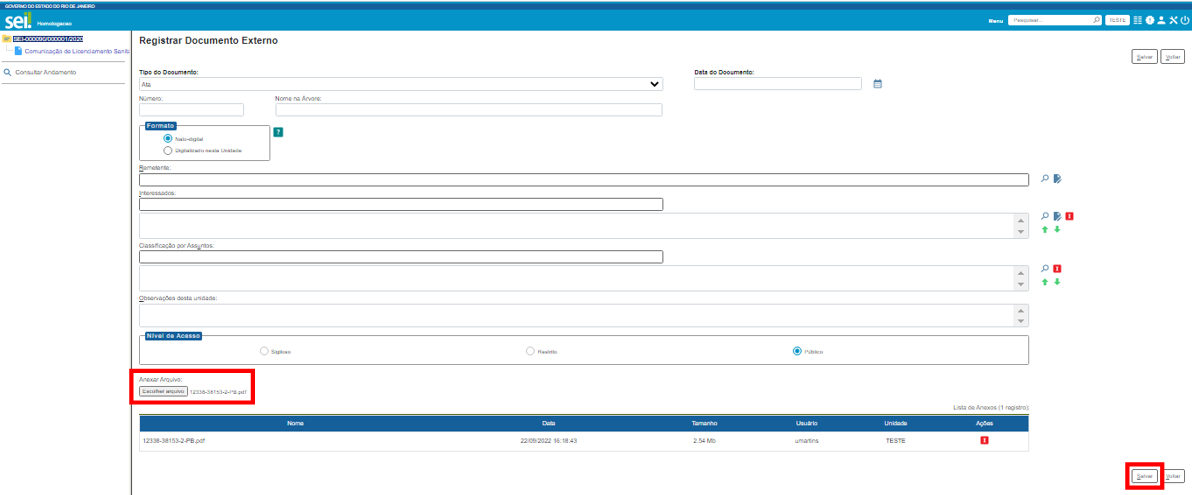This screenshot has width=1193, height=495.
Task: Select the Digitalizado nesta Unidade format option
Action: [x=153, y=150]
